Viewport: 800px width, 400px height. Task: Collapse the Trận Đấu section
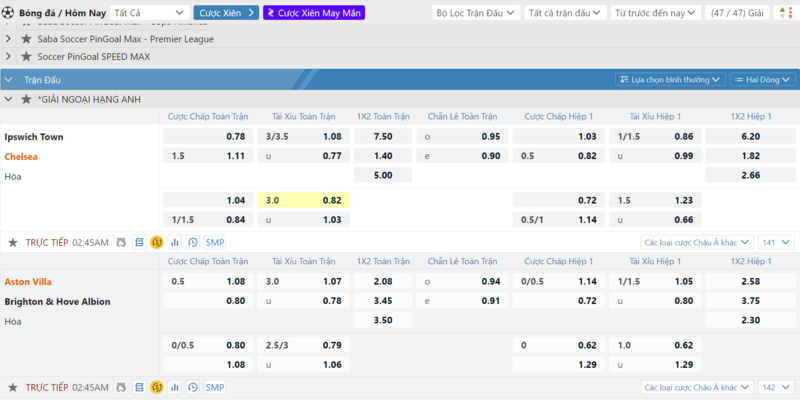tap(8, 80)
